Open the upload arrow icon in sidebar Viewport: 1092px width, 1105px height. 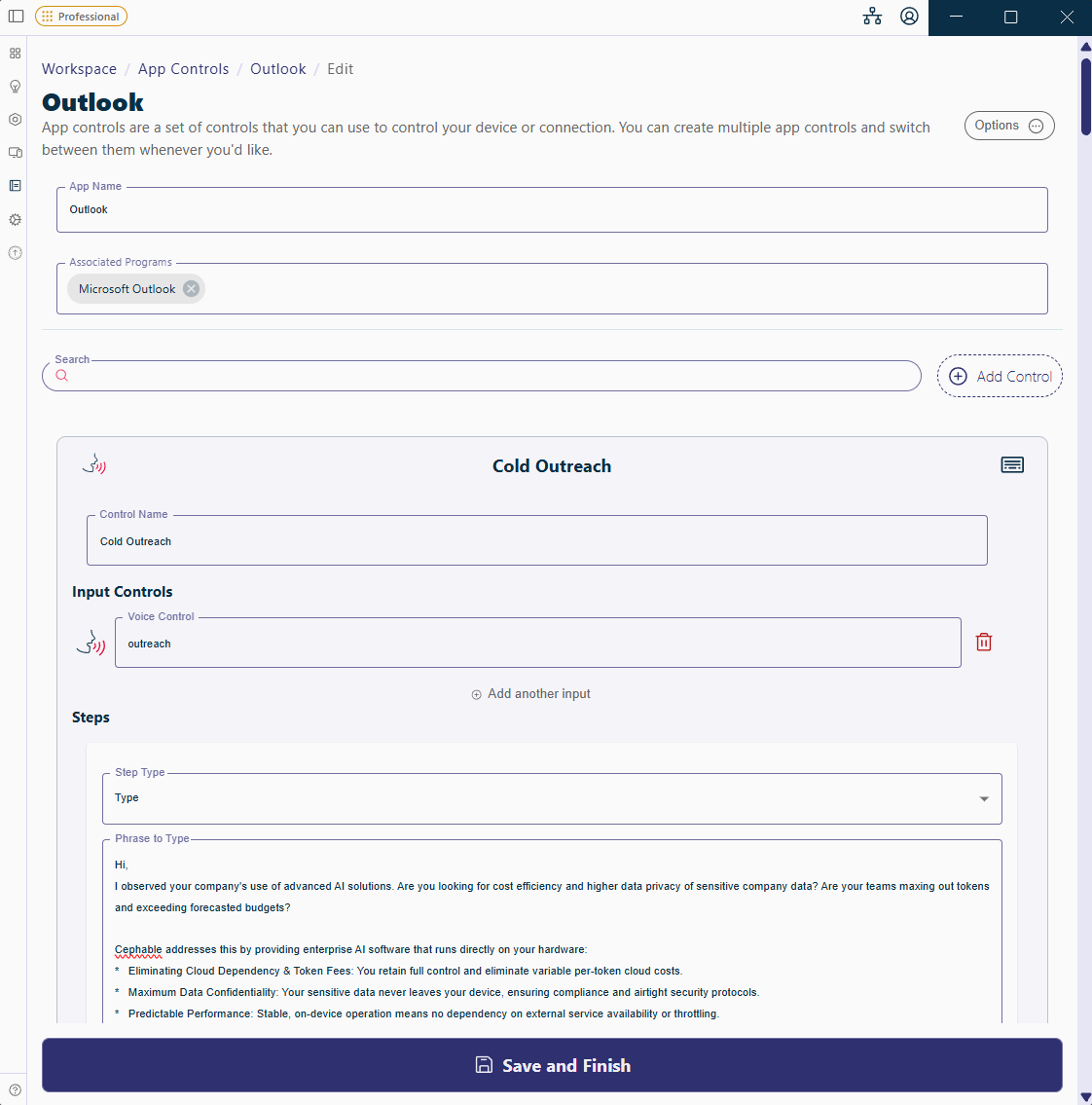pyautogui.click(x=15, y=253)
